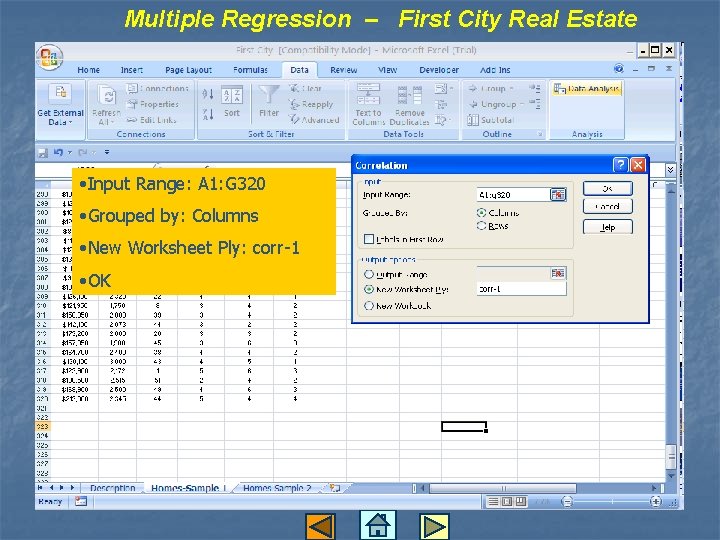Go to next slide arrow
The width and height of the screenshot is (720, 540).
[434, 527]
